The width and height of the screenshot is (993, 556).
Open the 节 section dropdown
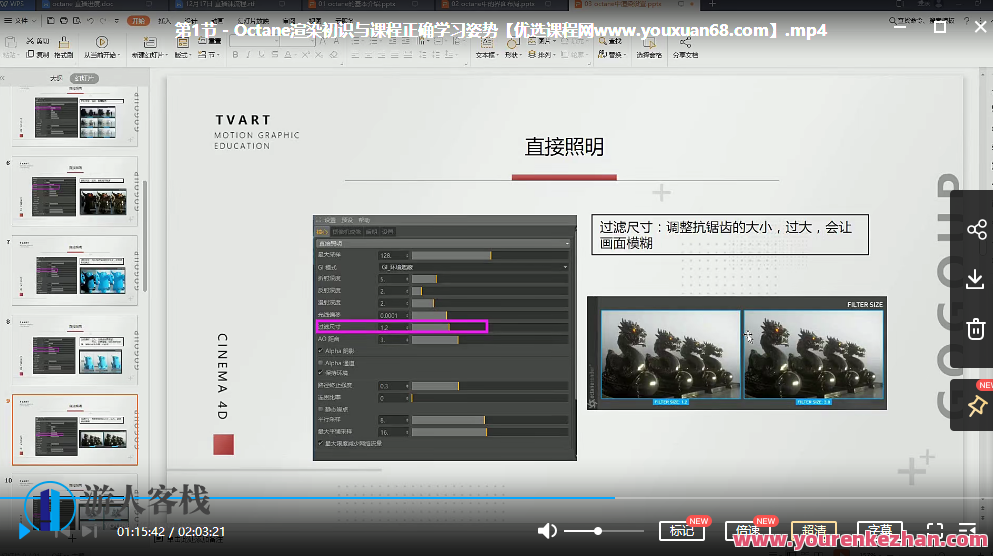point(208,55)
